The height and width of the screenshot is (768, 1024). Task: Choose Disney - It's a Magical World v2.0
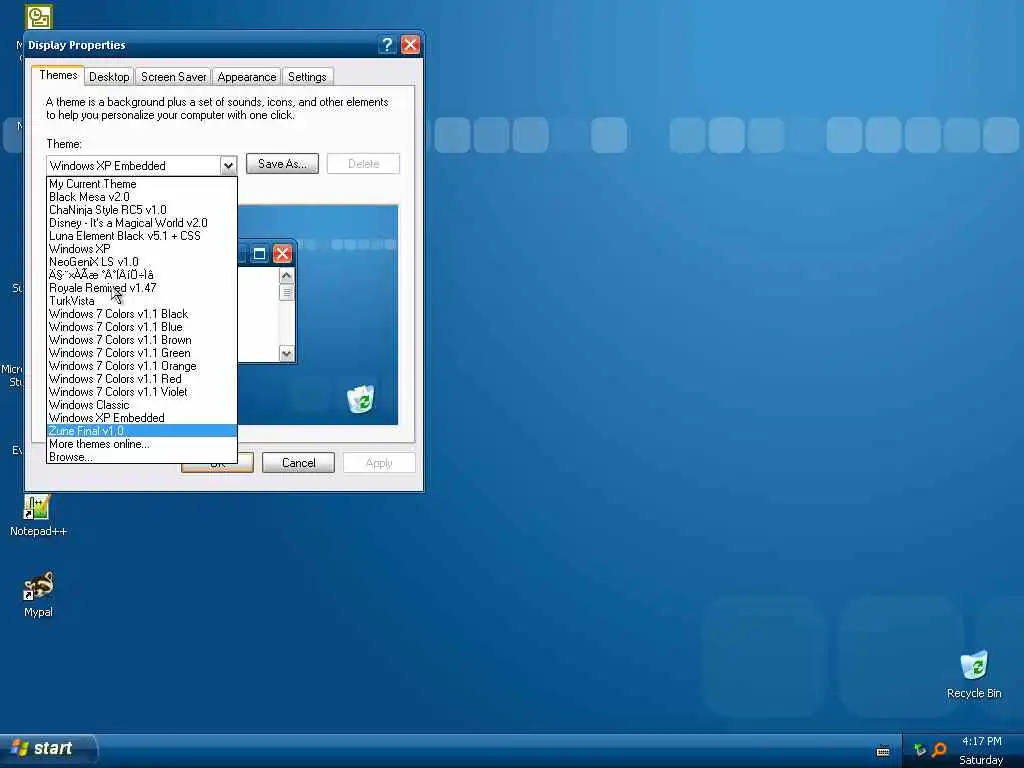click(x=142, y=223)
